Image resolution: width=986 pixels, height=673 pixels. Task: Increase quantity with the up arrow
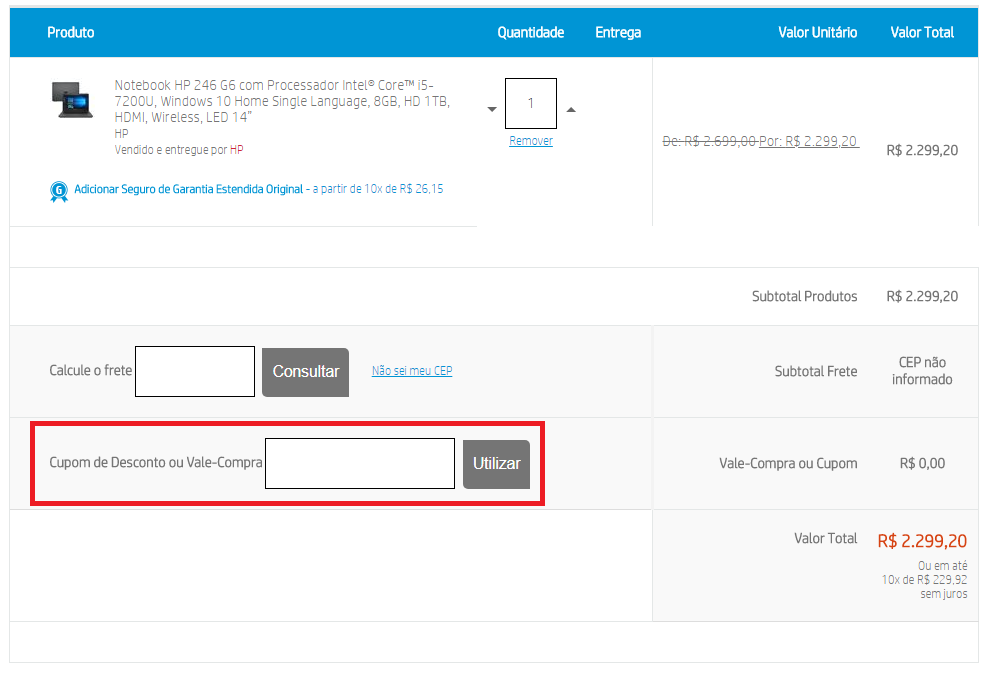click(x=571, y=109)
